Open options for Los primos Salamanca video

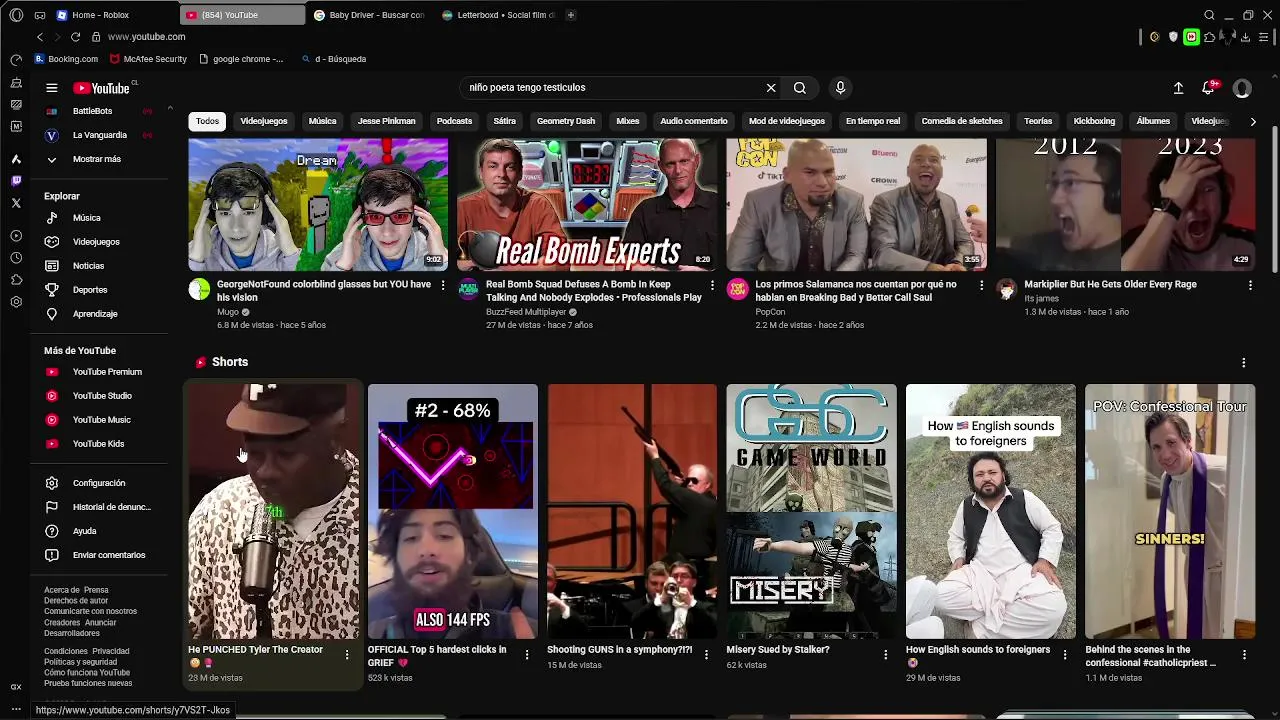click(x=981, y=285)
